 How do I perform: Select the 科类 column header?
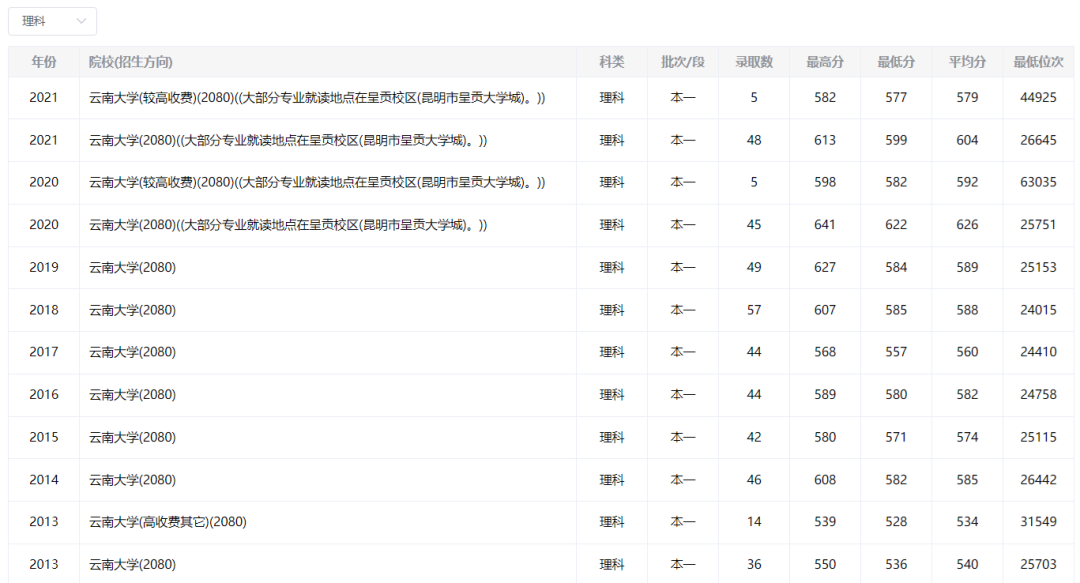(x=611, y=62)
